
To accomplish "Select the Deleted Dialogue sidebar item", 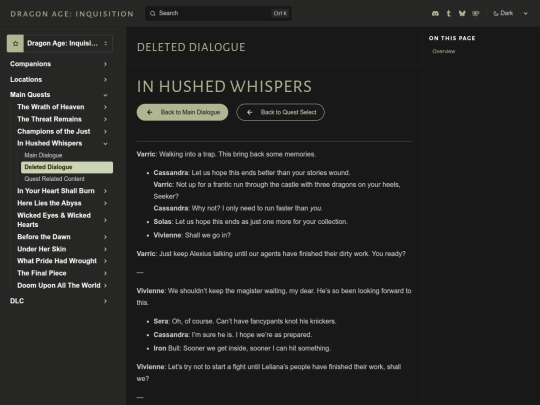I will tap(67, 167).
